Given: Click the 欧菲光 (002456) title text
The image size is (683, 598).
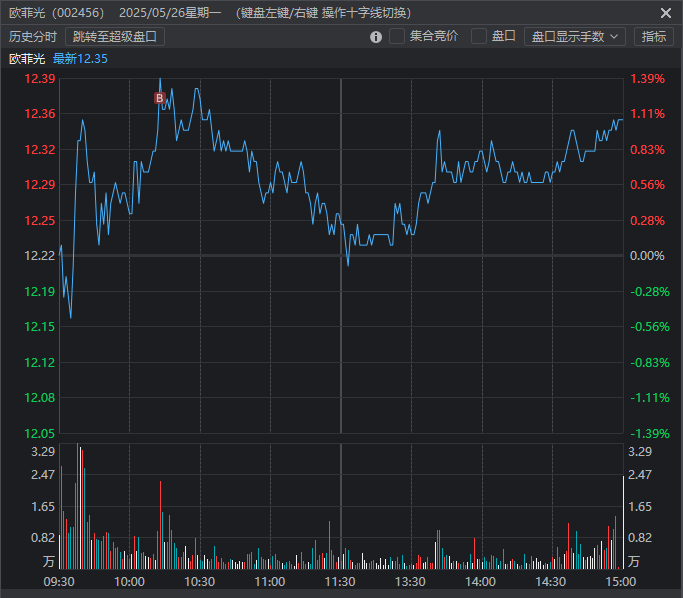Looking at the screenshot, I should coord(57,13).
